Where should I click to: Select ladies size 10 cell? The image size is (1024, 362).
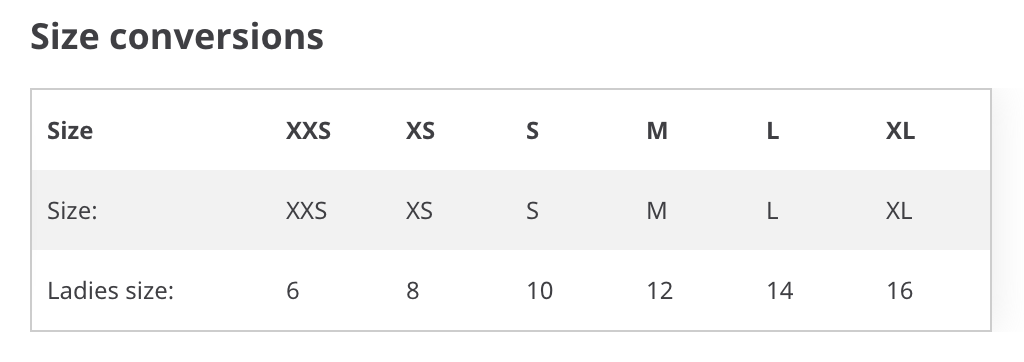coord(539,291)
